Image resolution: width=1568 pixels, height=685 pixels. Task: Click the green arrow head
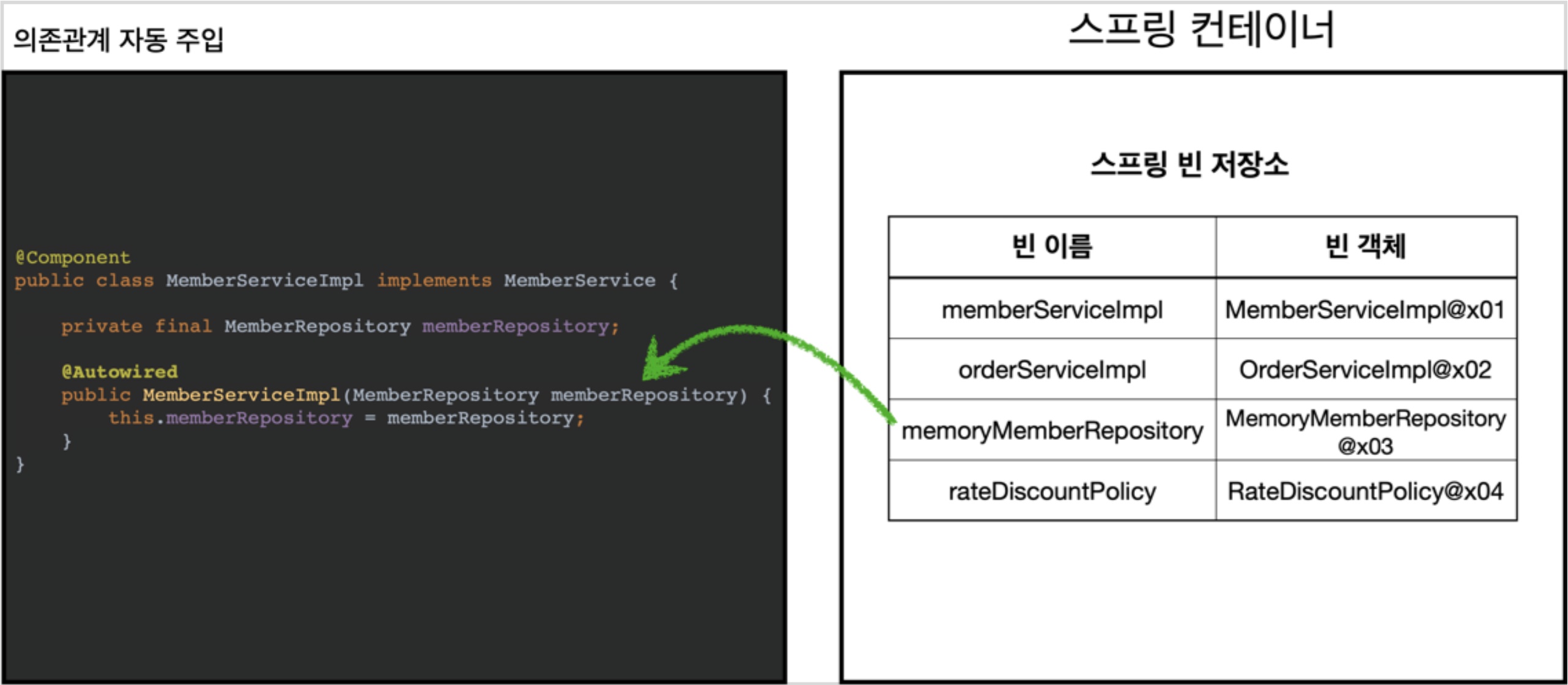point(657,365)
